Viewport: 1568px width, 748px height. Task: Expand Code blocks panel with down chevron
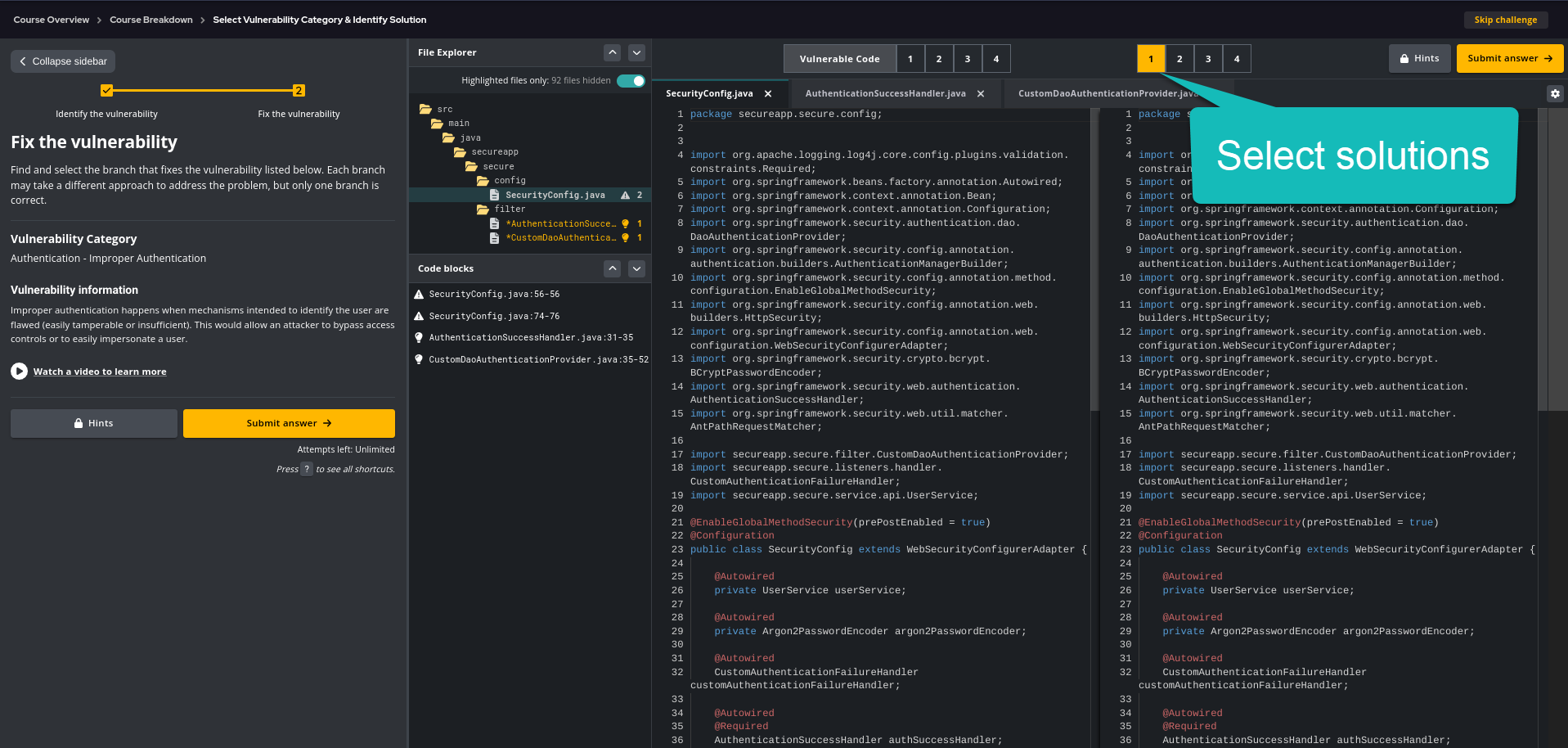pyautogui.click(x=636, y=268)
